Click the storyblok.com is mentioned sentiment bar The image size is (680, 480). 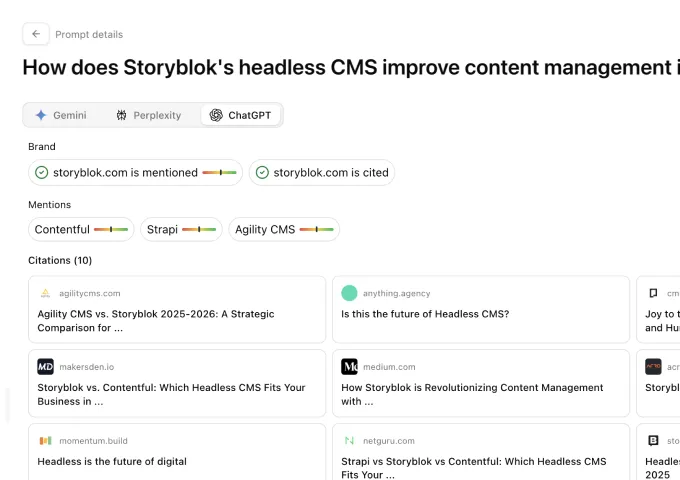coord(219,173)
